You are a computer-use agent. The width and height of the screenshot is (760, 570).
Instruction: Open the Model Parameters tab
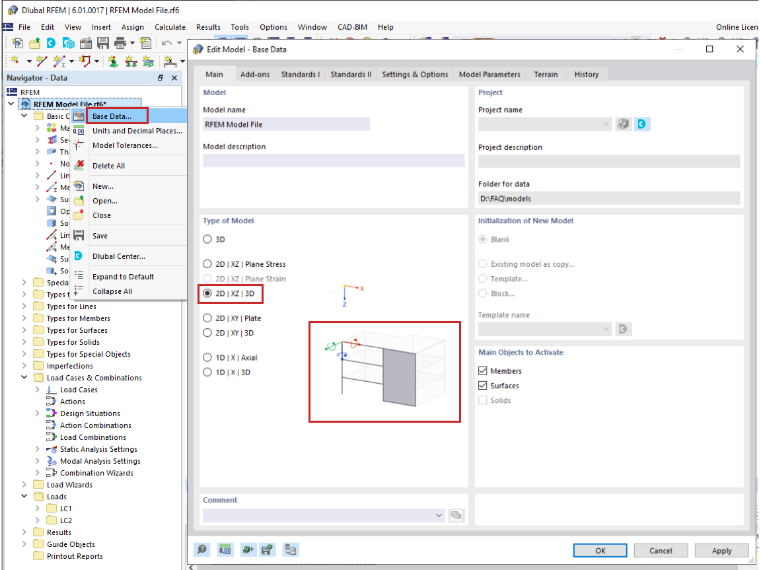pos(490,74)
